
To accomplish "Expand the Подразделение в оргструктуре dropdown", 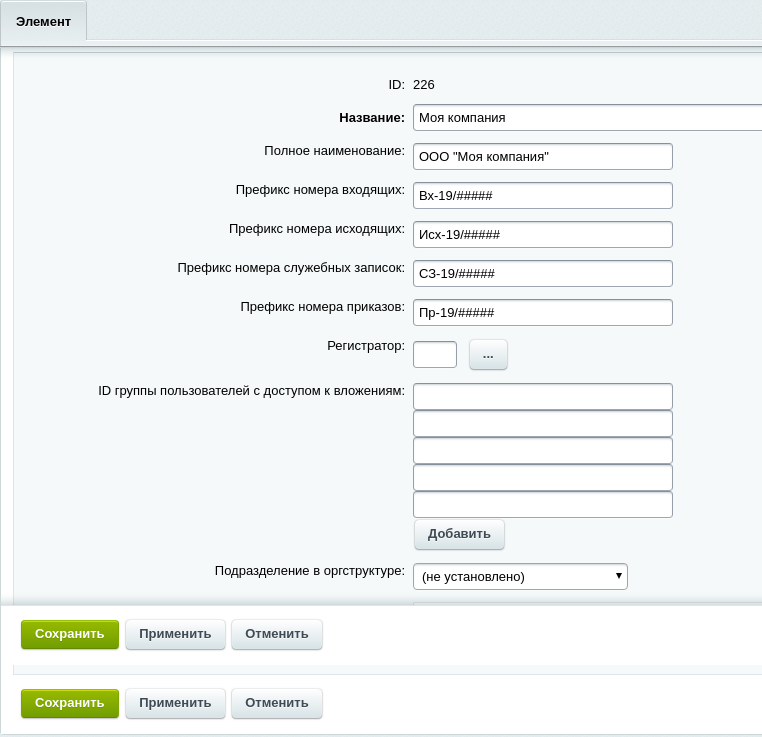I will (x=520, y=576).
